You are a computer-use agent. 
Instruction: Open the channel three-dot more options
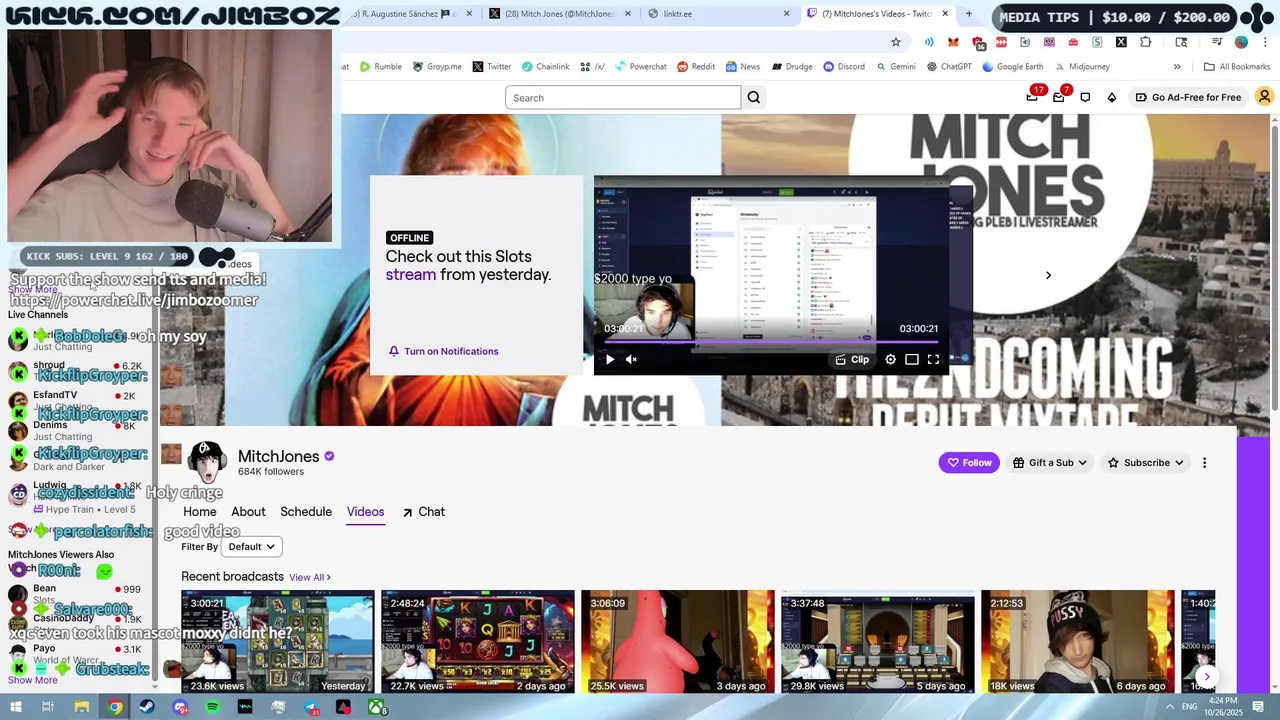click(1204, 462)
